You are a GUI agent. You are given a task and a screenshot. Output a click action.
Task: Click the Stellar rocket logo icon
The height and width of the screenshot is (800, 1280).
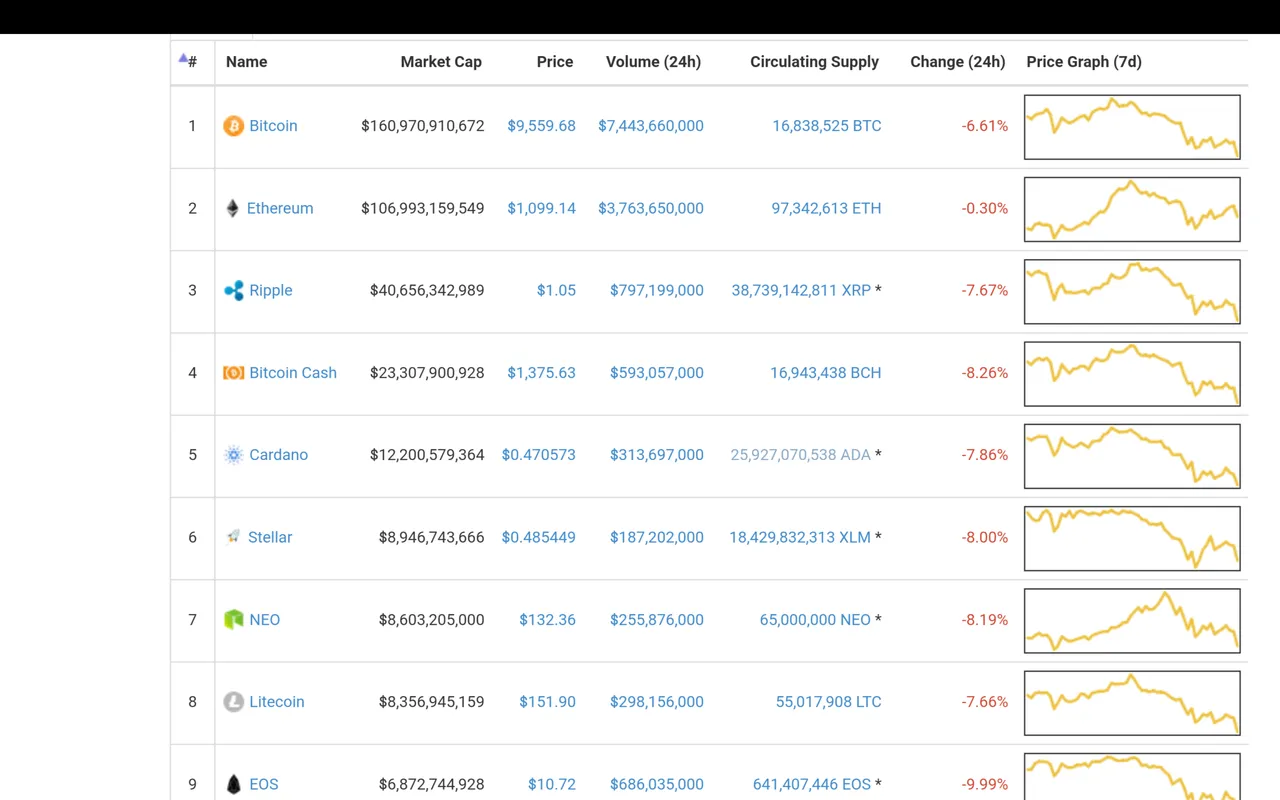coord(233,537)
